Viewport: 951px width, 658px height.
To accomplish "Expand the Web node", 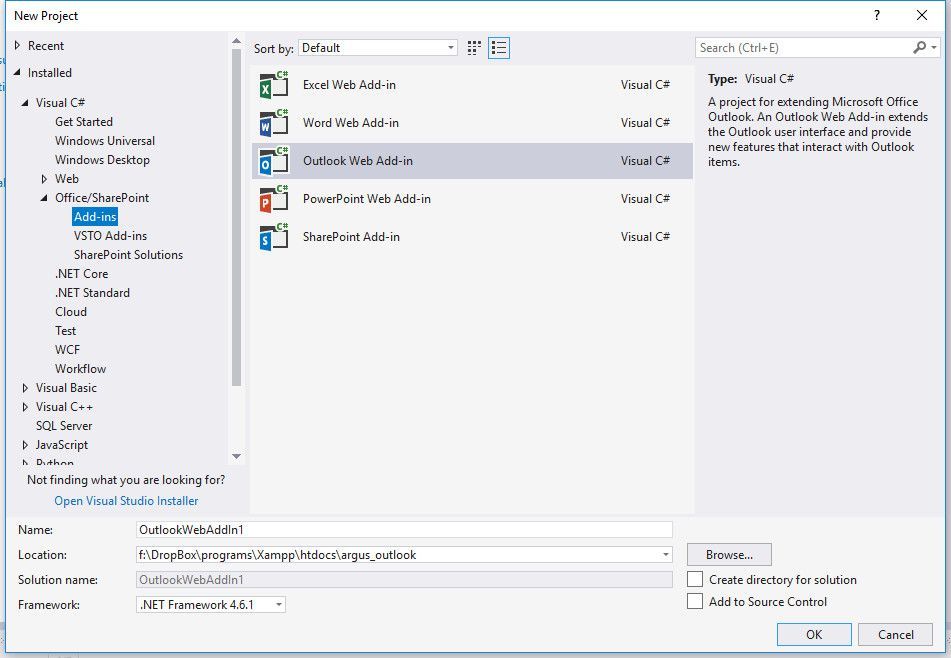I will point(44,179).
